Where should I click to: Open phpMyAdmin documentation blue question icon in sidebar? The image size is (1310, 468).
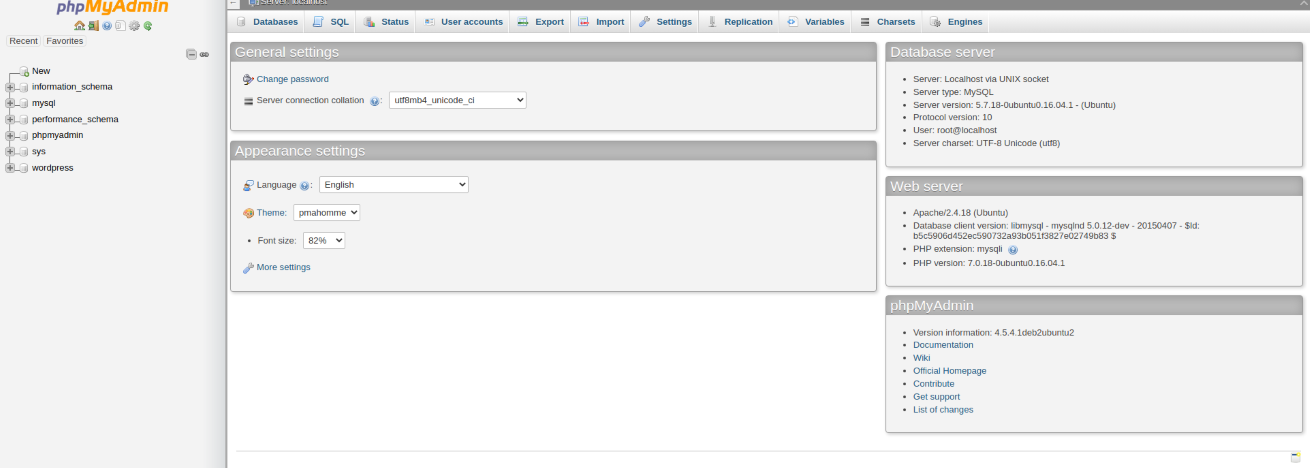tap(107, 26)
